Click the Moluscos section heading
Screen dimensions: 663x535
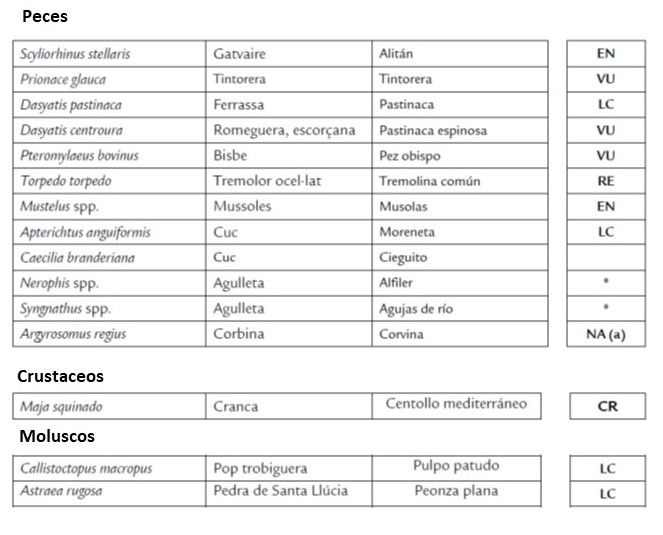(54, 436)
